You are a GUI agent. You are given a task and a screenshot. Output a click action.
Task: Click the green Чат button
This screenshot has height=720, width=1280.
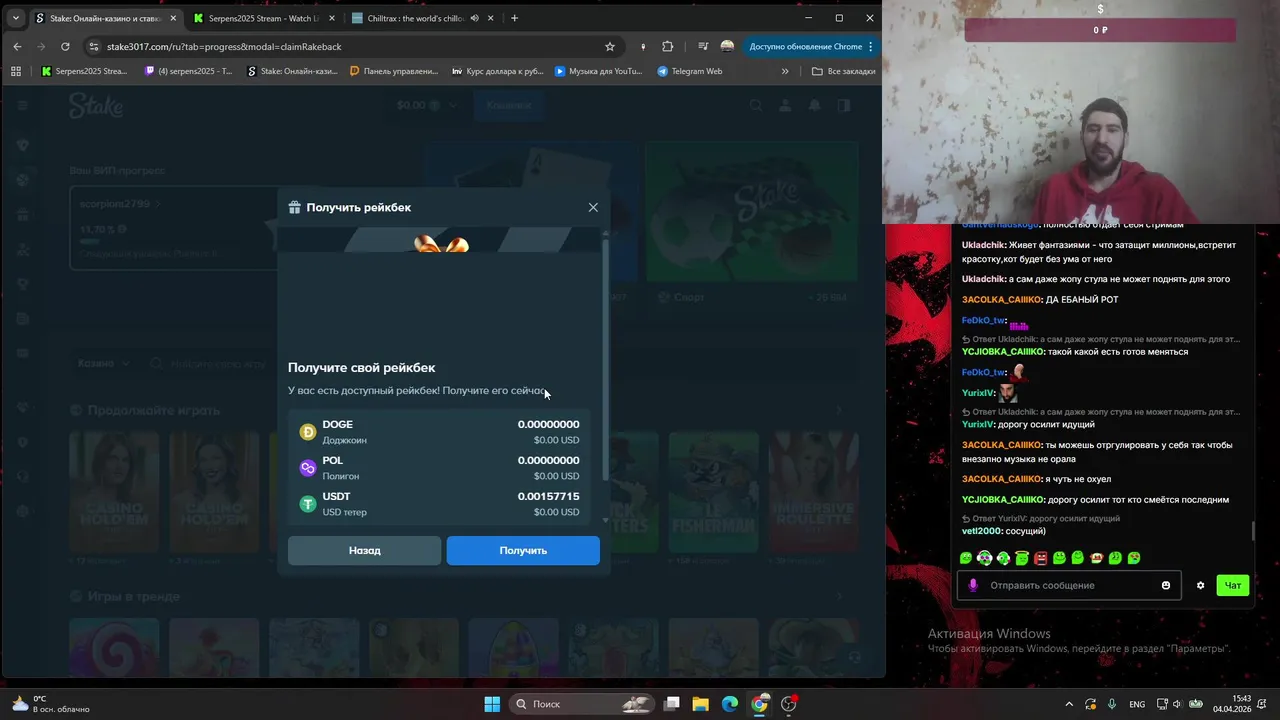[1233, 585]
